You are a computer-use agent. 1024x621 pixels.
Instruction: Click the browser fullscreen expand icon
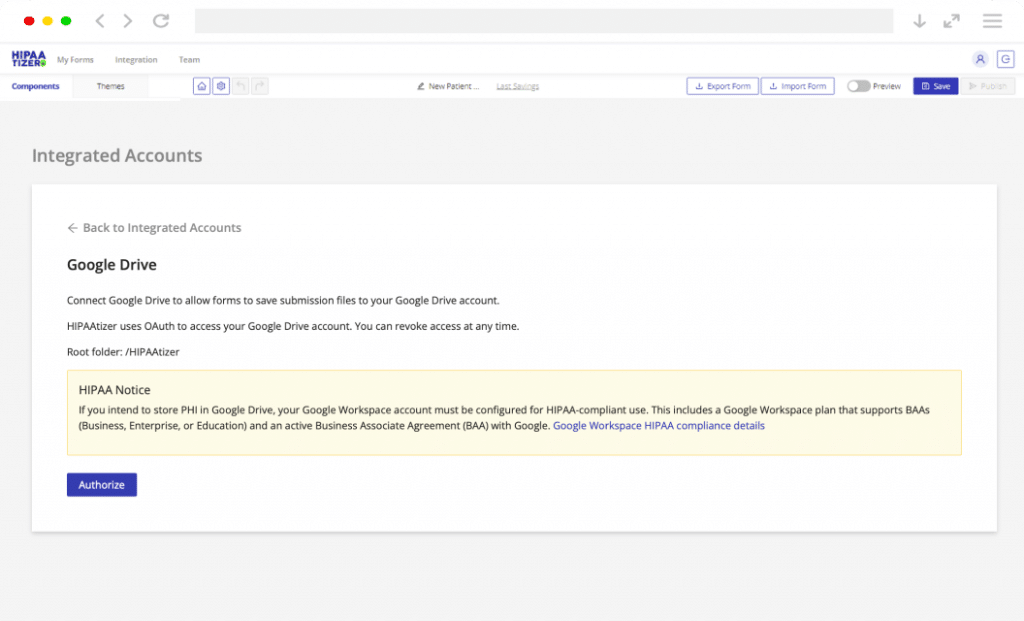pyautogui.click(x=952, y=21)
